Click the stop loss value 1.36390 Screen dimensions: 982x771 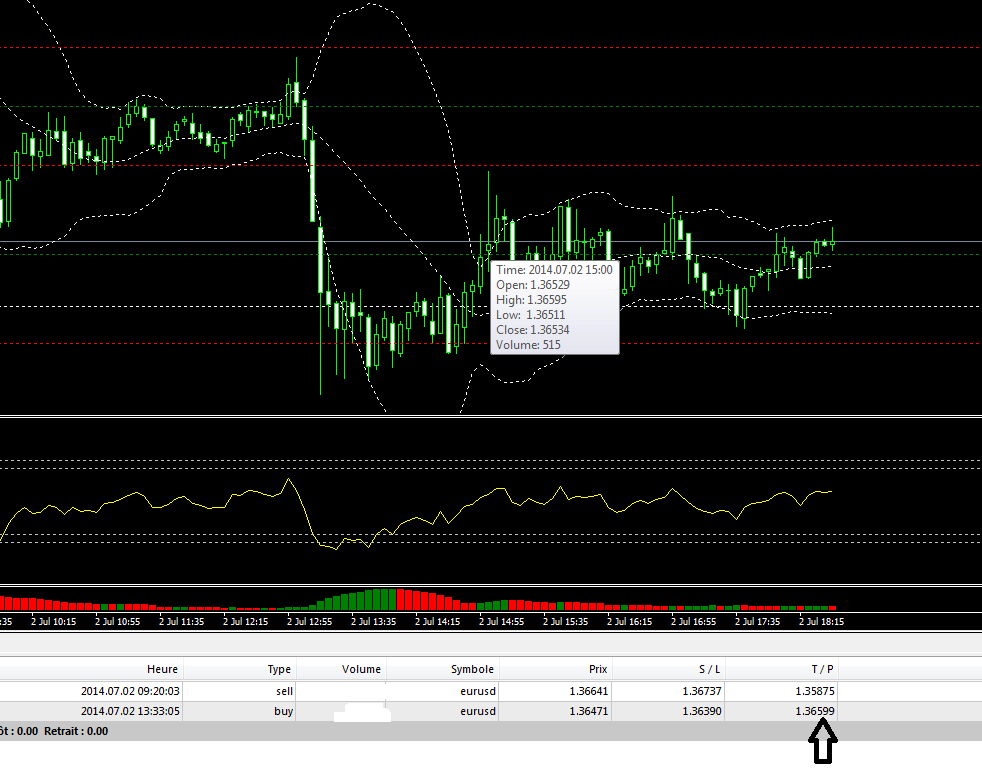pyautogui.click(x=702, y=711)
